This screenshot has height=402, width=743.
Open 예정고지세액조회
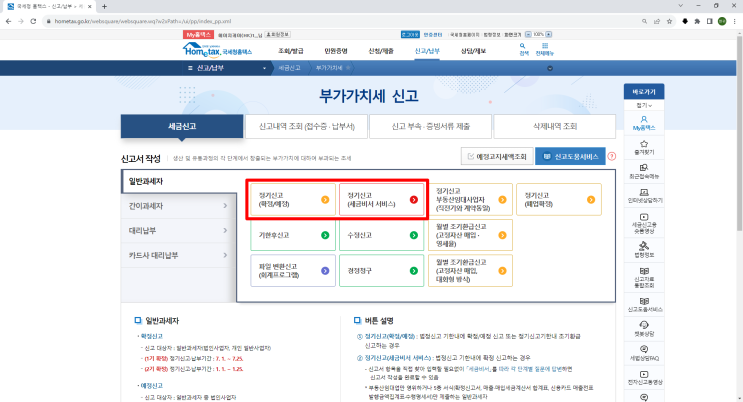pos(497,156)
